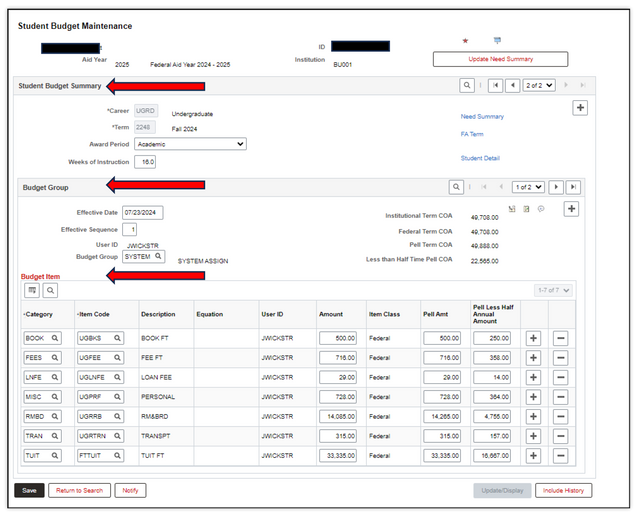This screenshot has height=515, width=636.
Task: Click the Student Budget Summary heading
Action: [x=60, y=86]
